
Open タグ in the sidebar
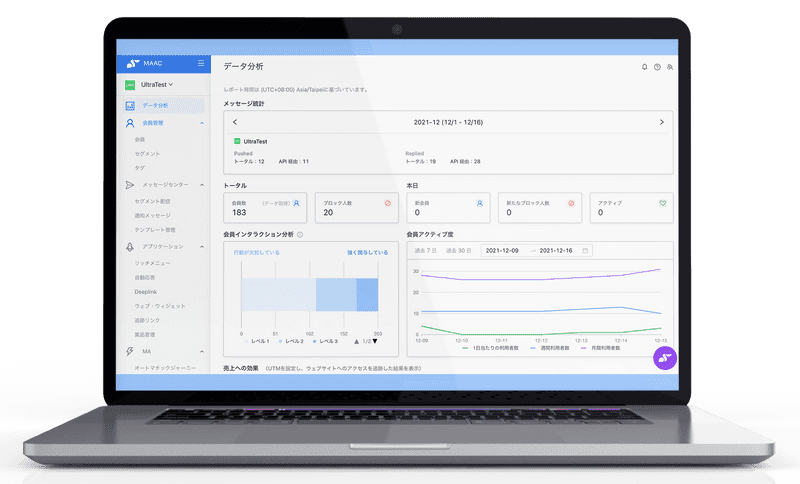140,168
